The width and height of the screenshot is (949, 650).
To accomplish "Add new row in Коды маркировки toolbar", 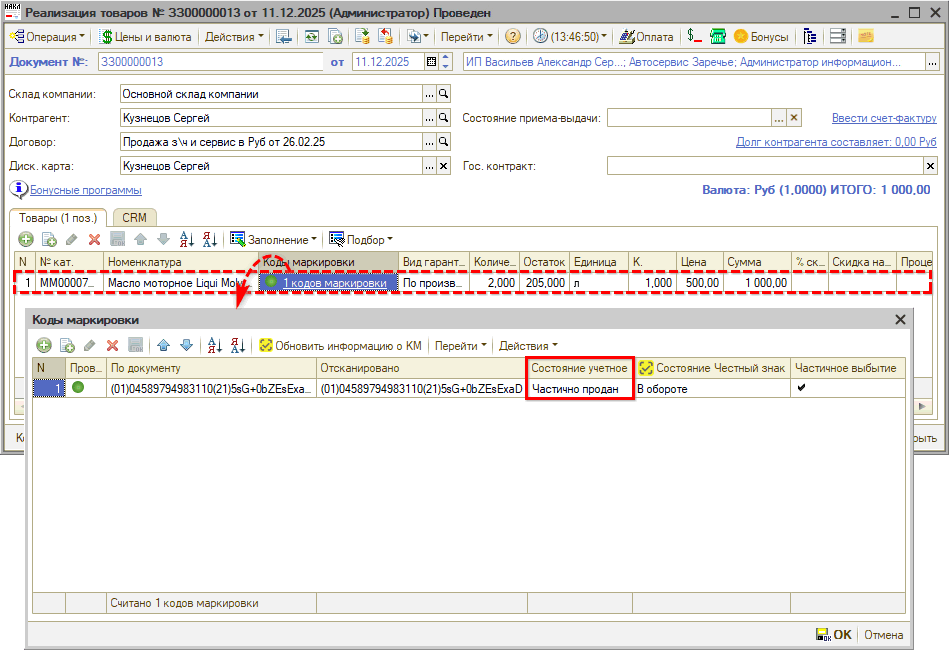I will [44, 345].
